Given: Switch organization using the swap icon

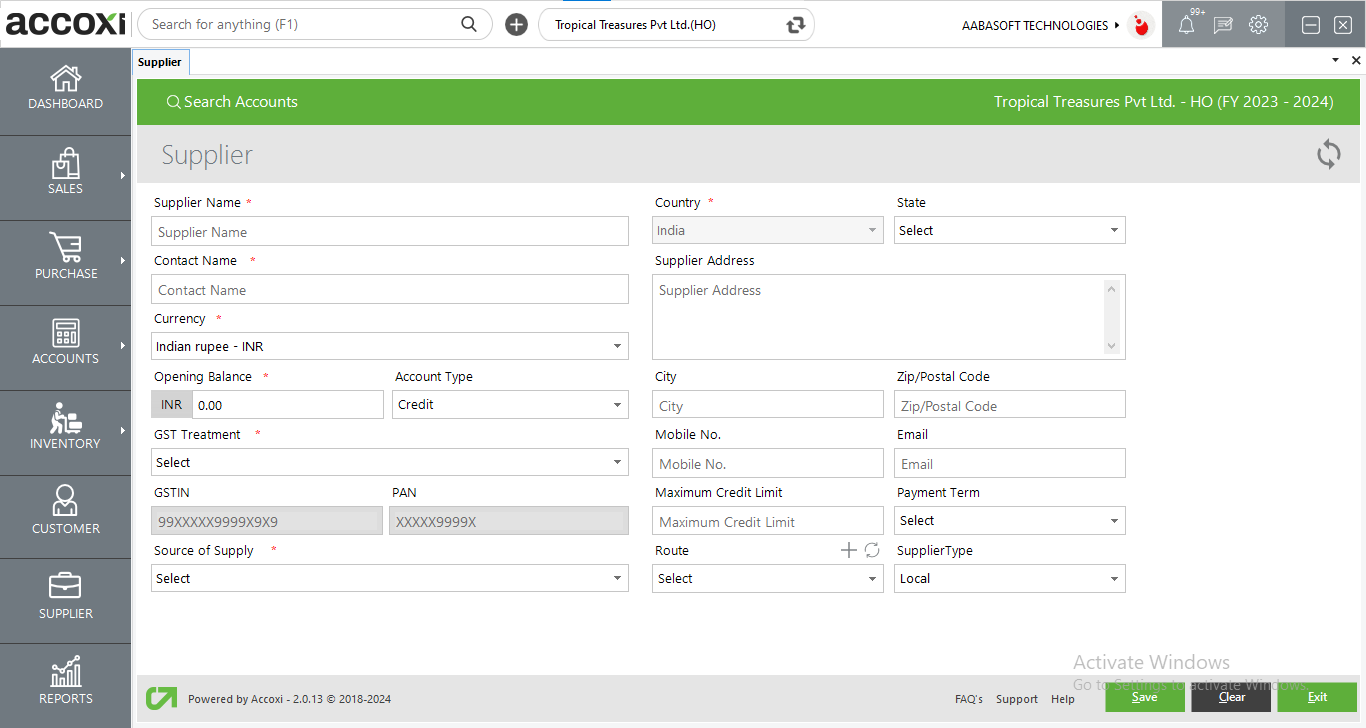Looking at the screenshot, I should tap(796, 25).
